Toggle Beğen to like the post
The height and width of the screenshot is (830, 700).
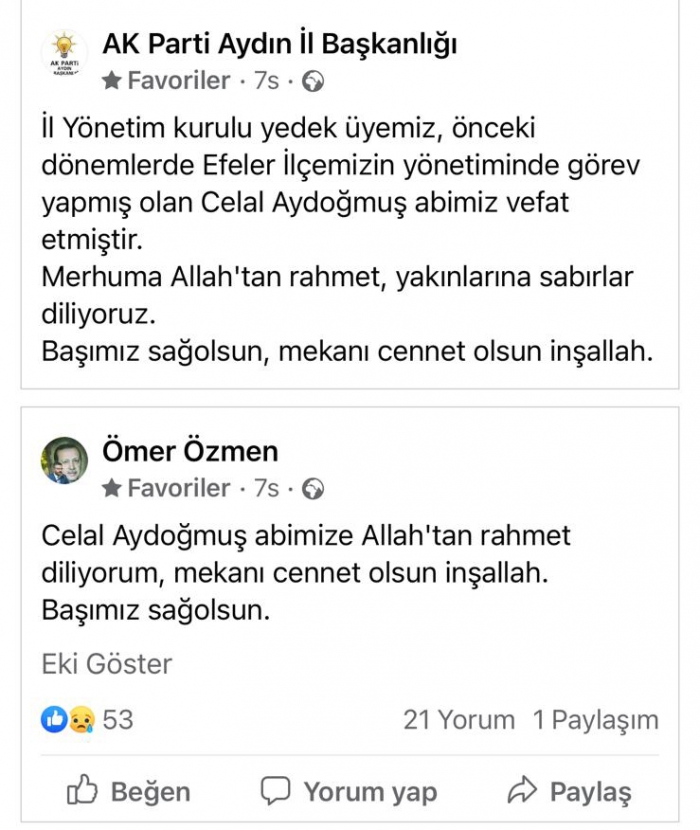(x=128, y=792)
